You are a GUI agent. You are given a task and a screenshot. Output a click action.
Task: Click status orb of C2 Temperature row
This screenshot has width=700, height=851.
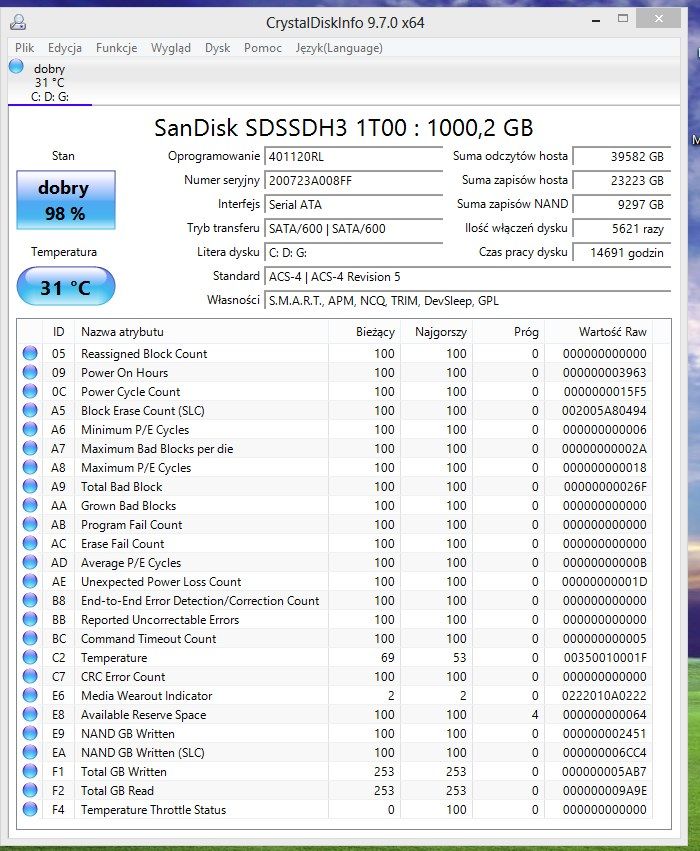click(30, 657)
